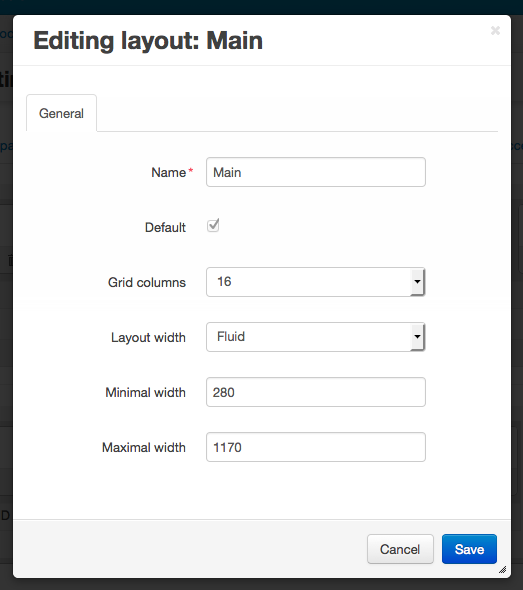The image size is (523, 590).
Task: Focus the Maximal width field showing 1170
Action: (316, 447)
